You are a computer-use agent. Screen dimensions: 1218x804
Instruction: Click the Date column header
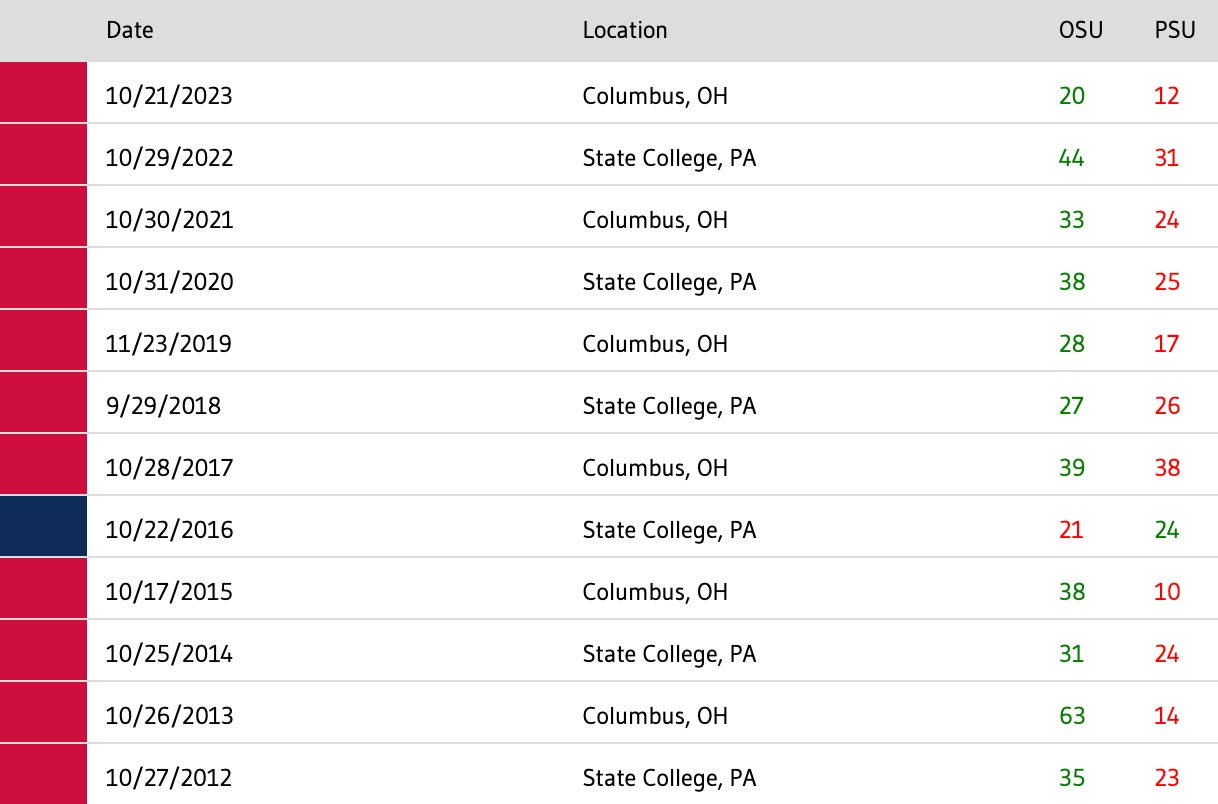(x=130, y=30)
